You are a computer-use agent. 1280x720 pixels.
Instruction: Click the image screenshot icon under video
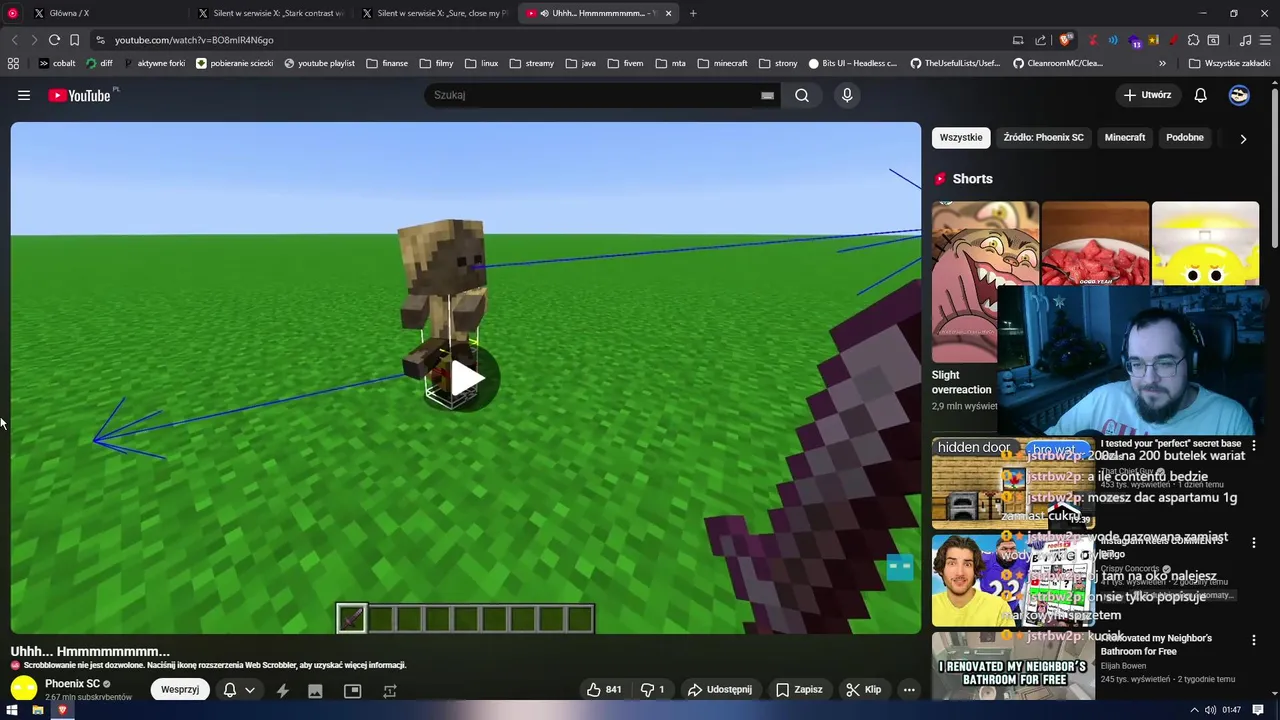click(x=315, y=690)
